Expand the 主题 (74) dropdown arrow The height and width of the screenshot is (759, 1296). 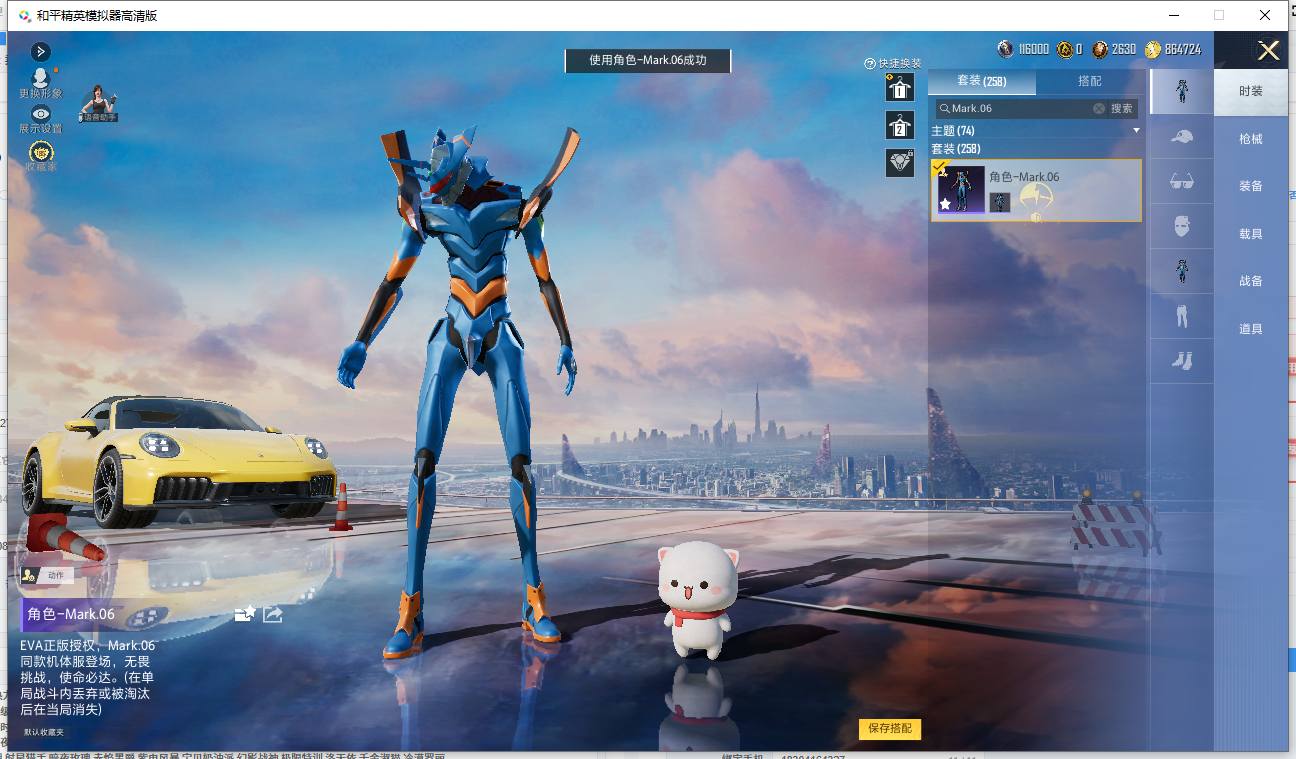click(x=1136, y=131)
